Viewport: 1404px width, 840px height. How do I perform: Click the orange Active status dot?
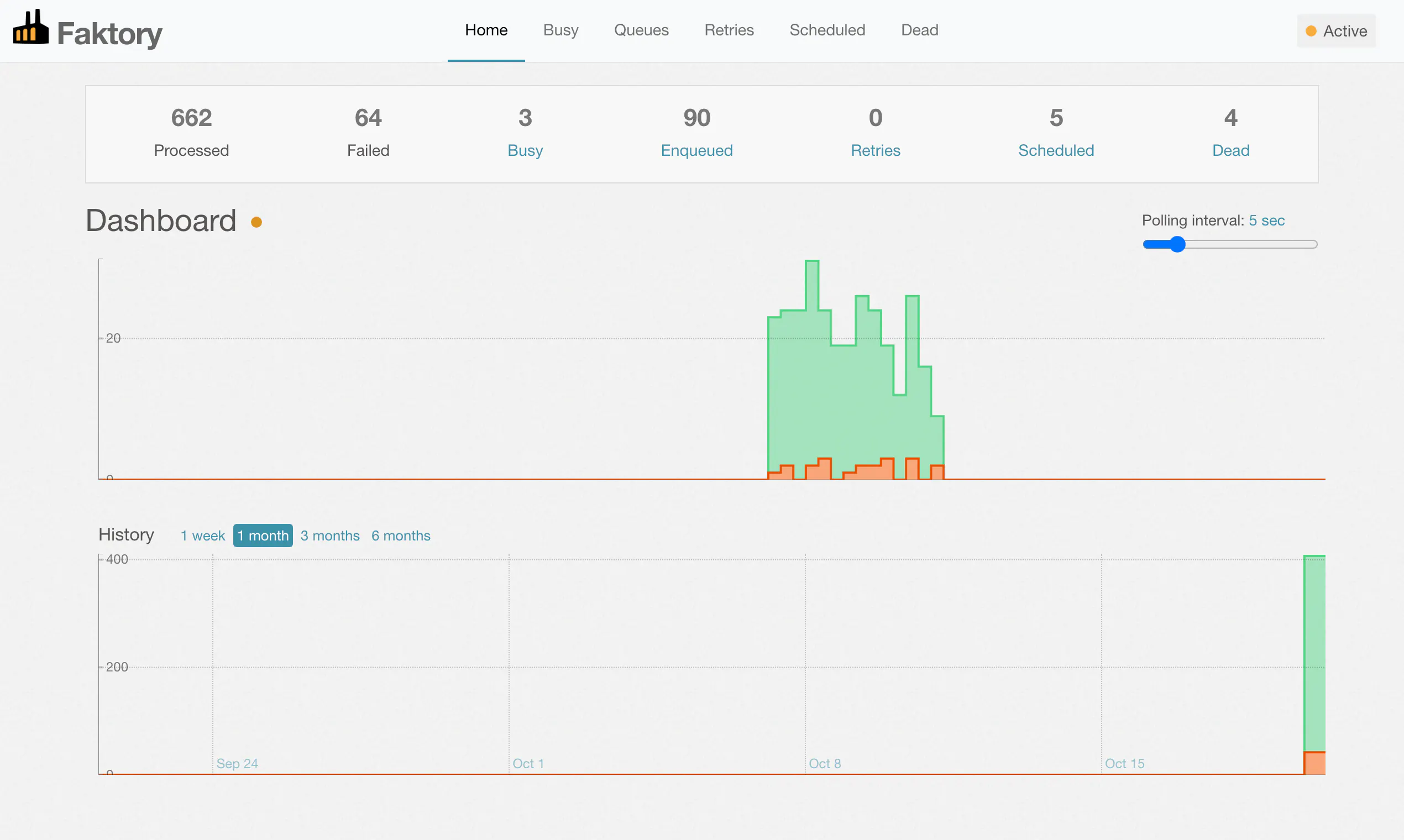coord(1311,31)
